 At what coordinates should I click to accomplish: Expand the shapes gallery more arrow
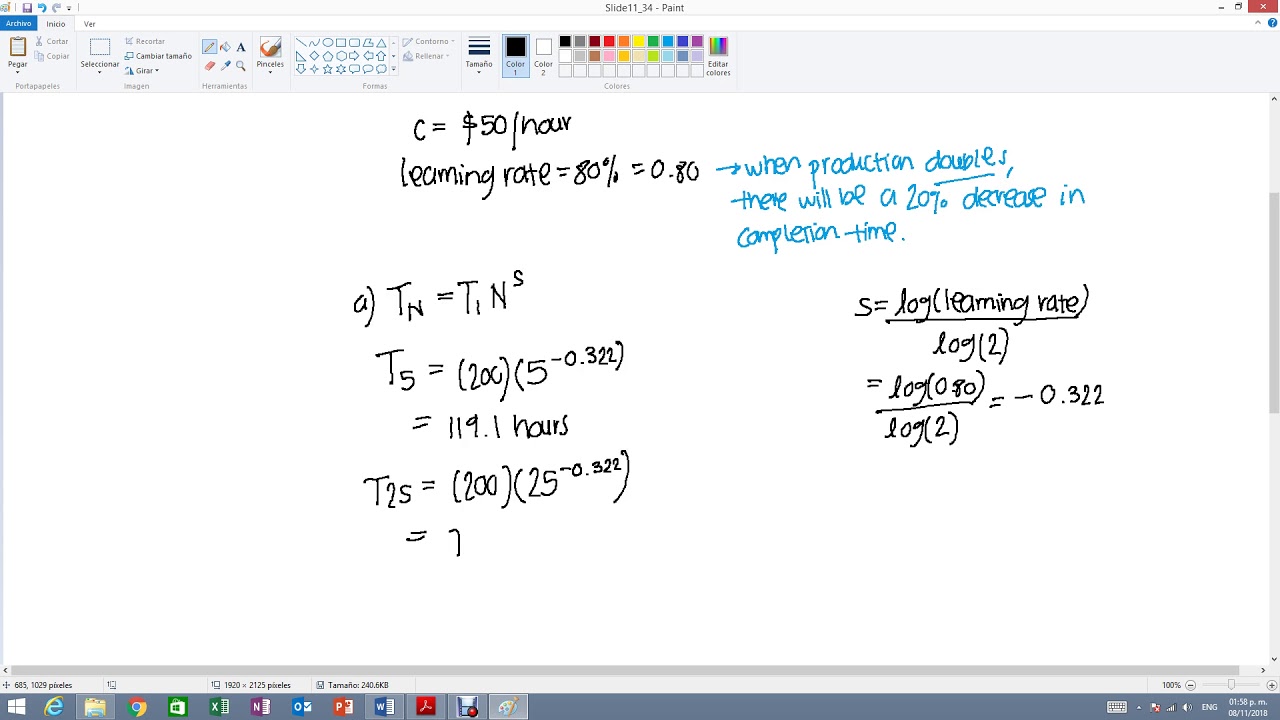[394, 70]
